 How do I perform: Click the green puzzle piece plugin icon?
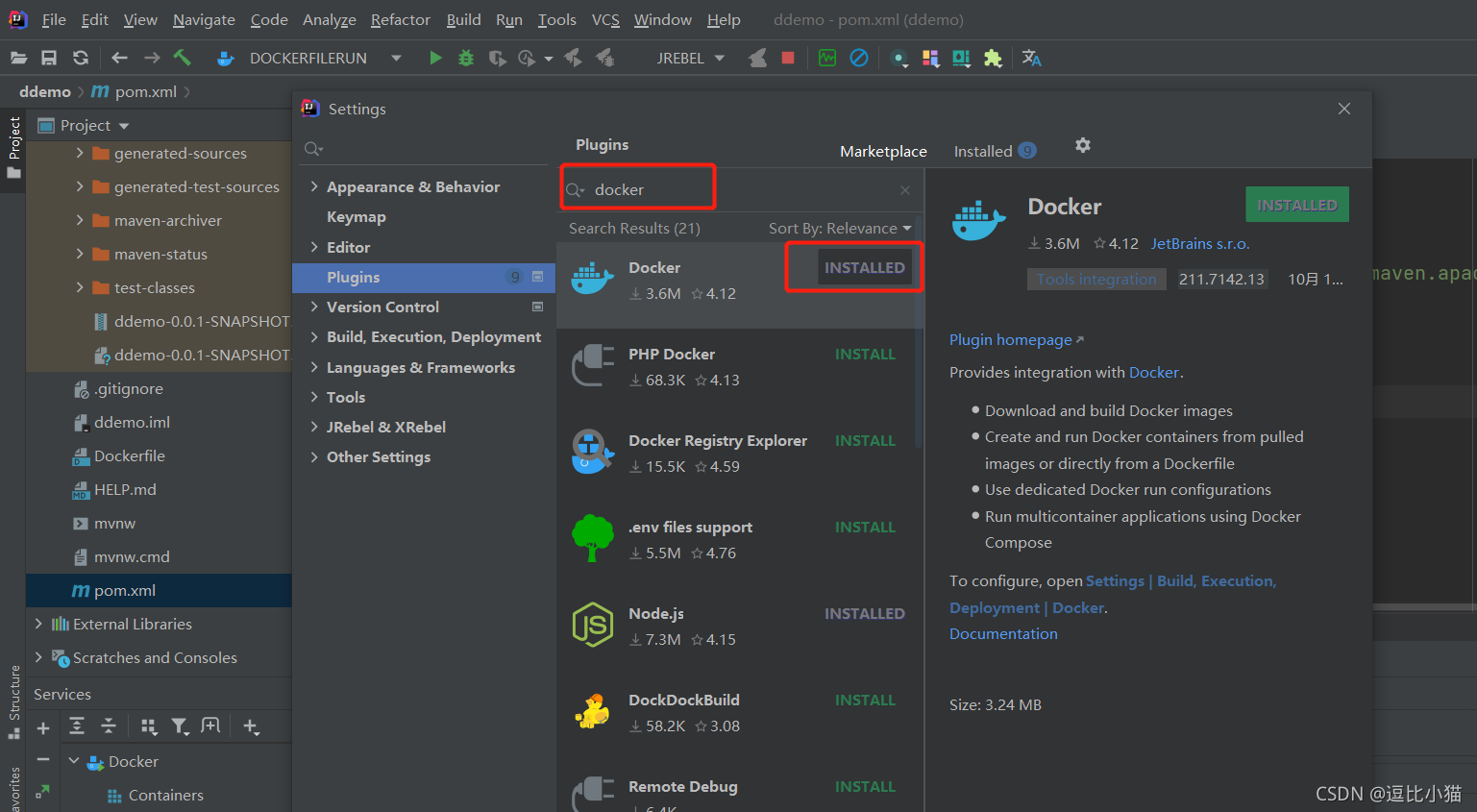993,58
